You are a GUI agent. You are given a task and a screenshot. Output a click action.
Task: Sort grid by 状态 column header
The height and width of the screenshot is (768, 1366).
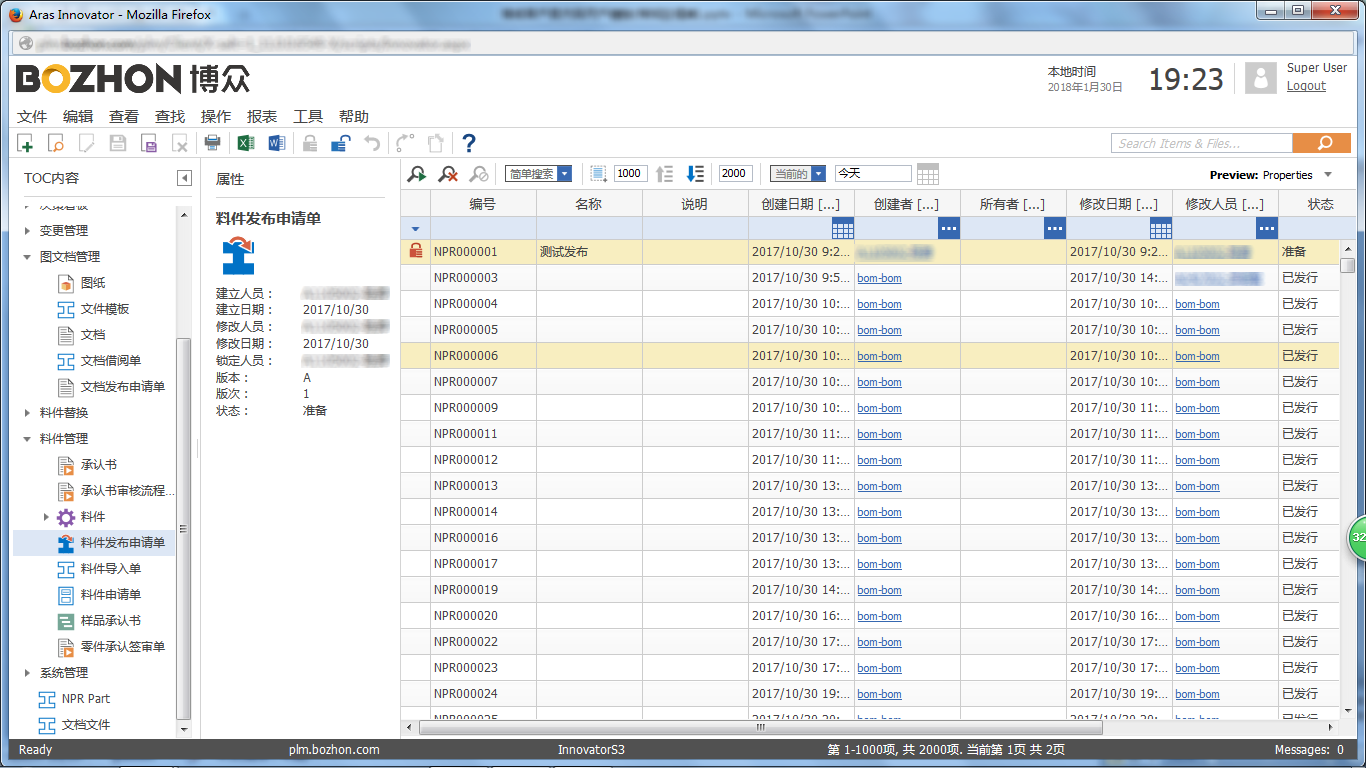(x=1320, y=204)
